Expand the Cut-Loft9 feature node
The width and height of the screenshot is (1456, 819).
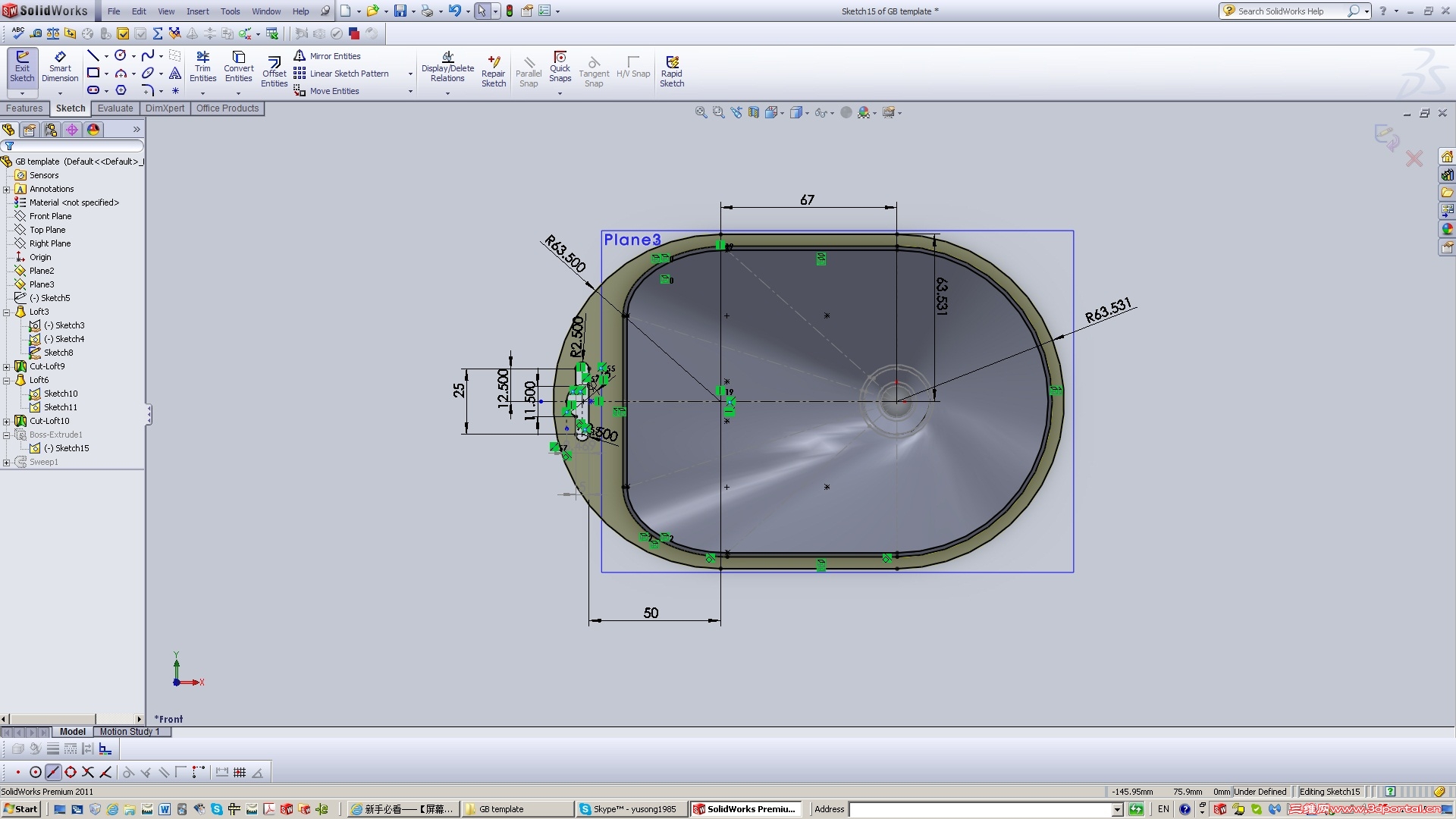coord(7,366)
